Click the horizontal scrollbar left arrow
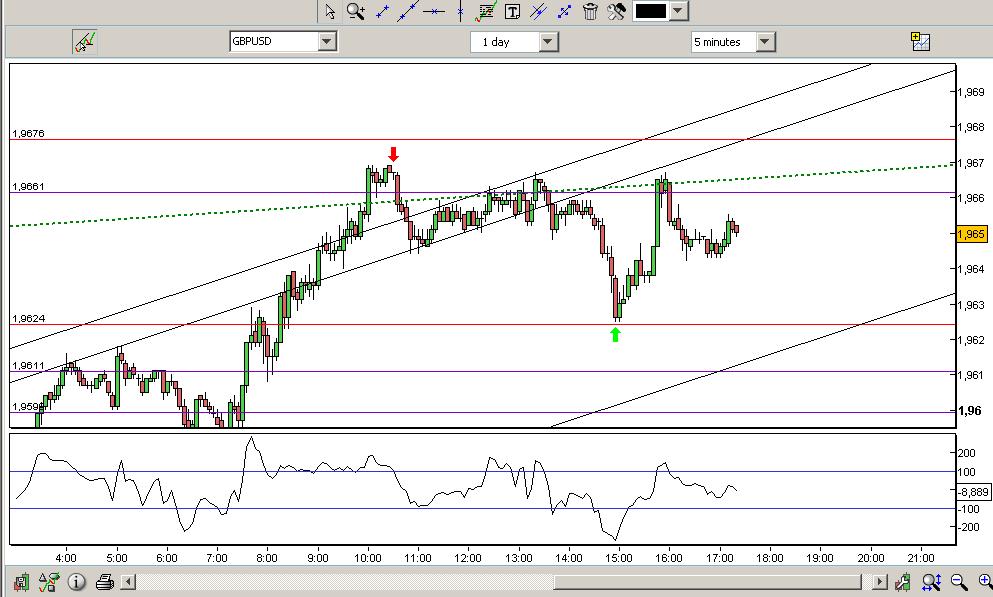The height and width of the screenshot is (597, 993). [x=128, y=581]
